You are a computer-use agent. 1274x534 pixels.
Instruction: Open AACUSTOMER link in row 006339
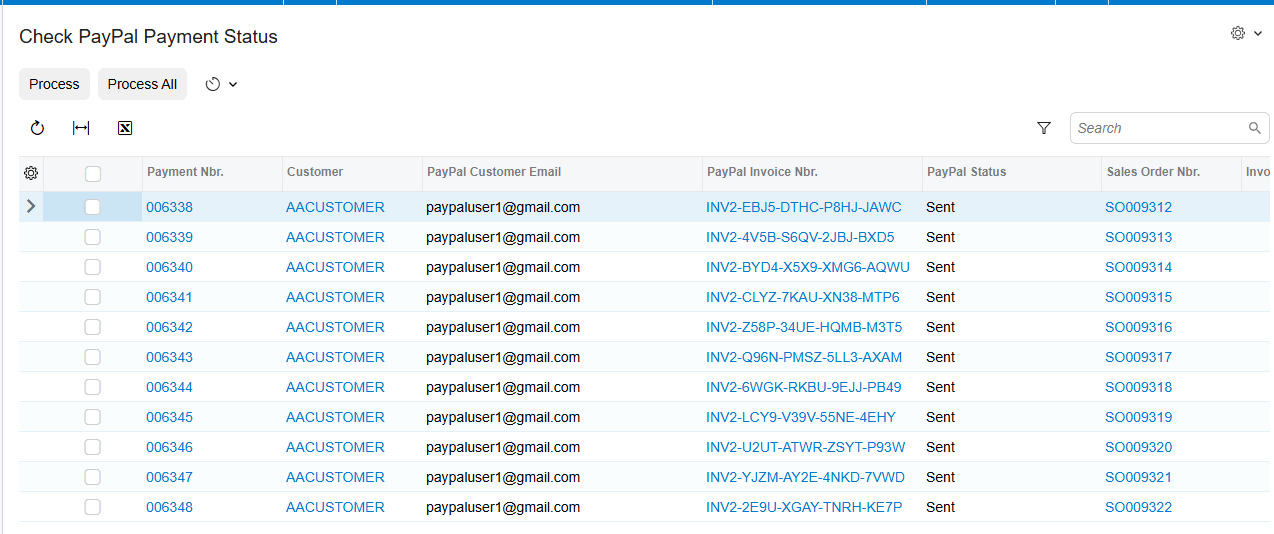click(x=335, y=237)
